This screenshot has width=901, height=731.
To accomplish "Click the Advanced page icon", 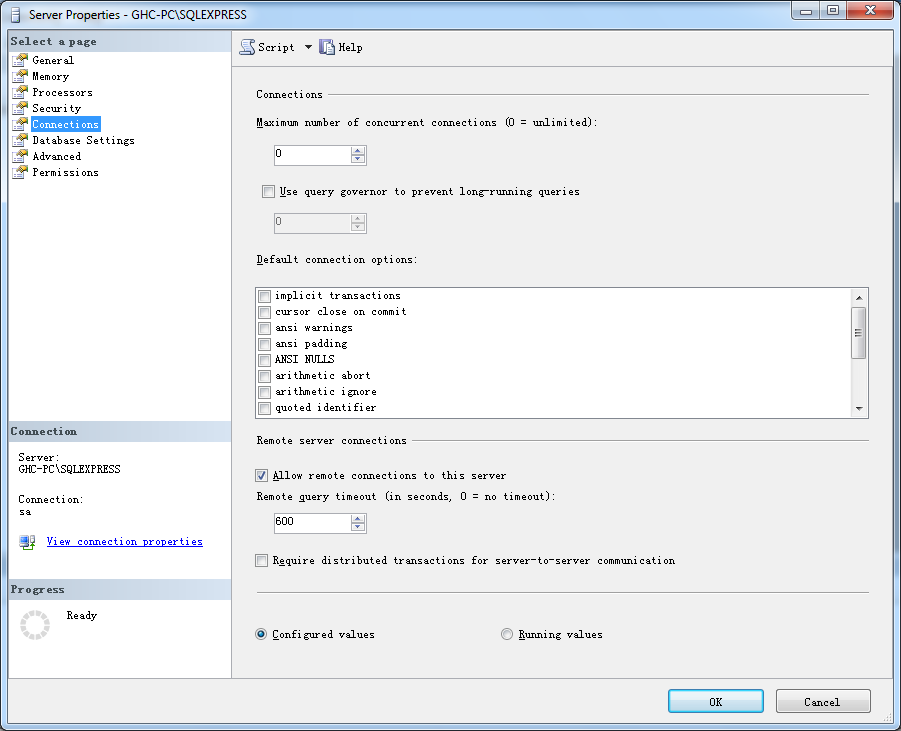I will pos(20,156).
